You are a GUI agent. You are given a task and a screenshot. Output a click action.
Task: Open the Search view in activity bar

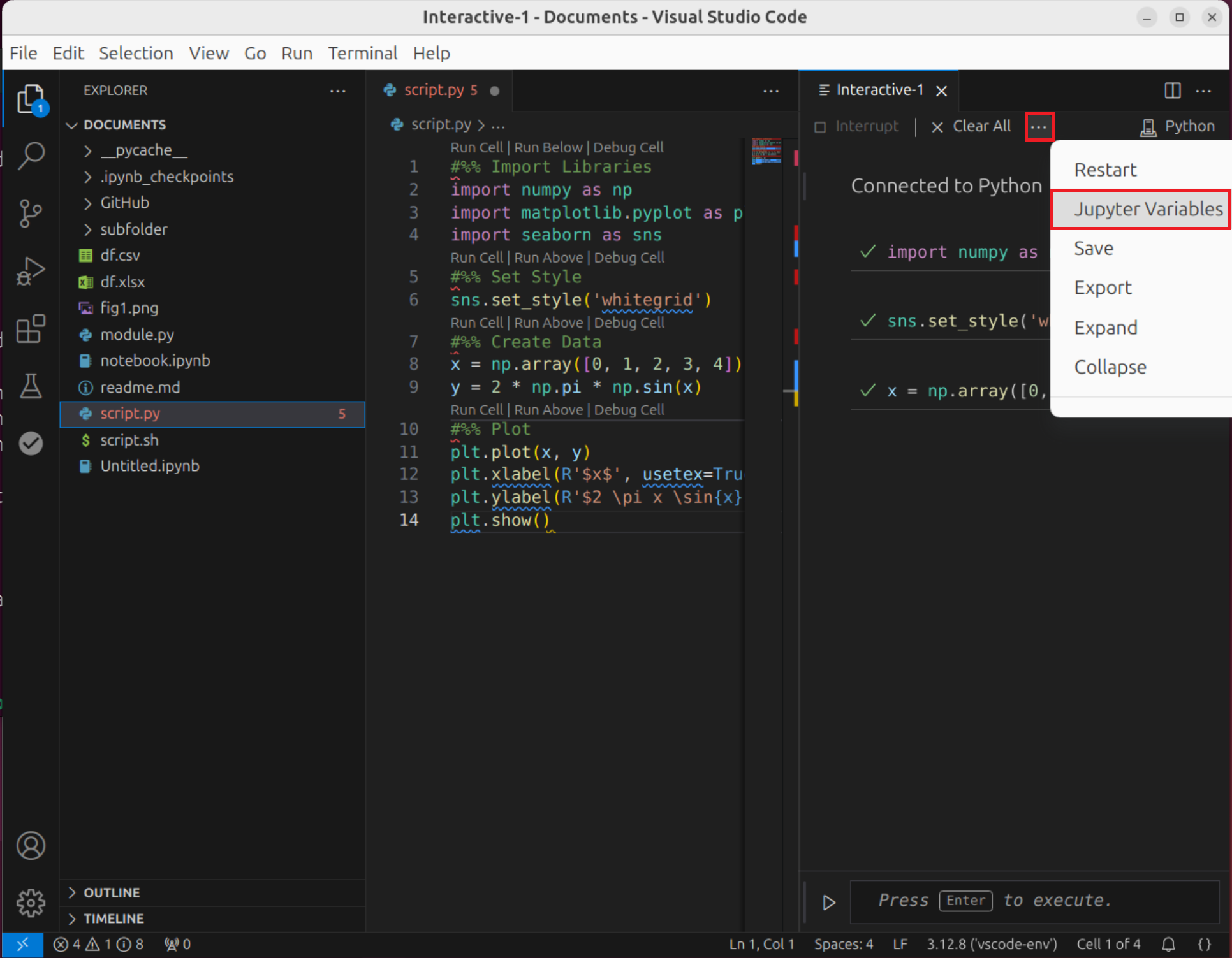[31, 155]
